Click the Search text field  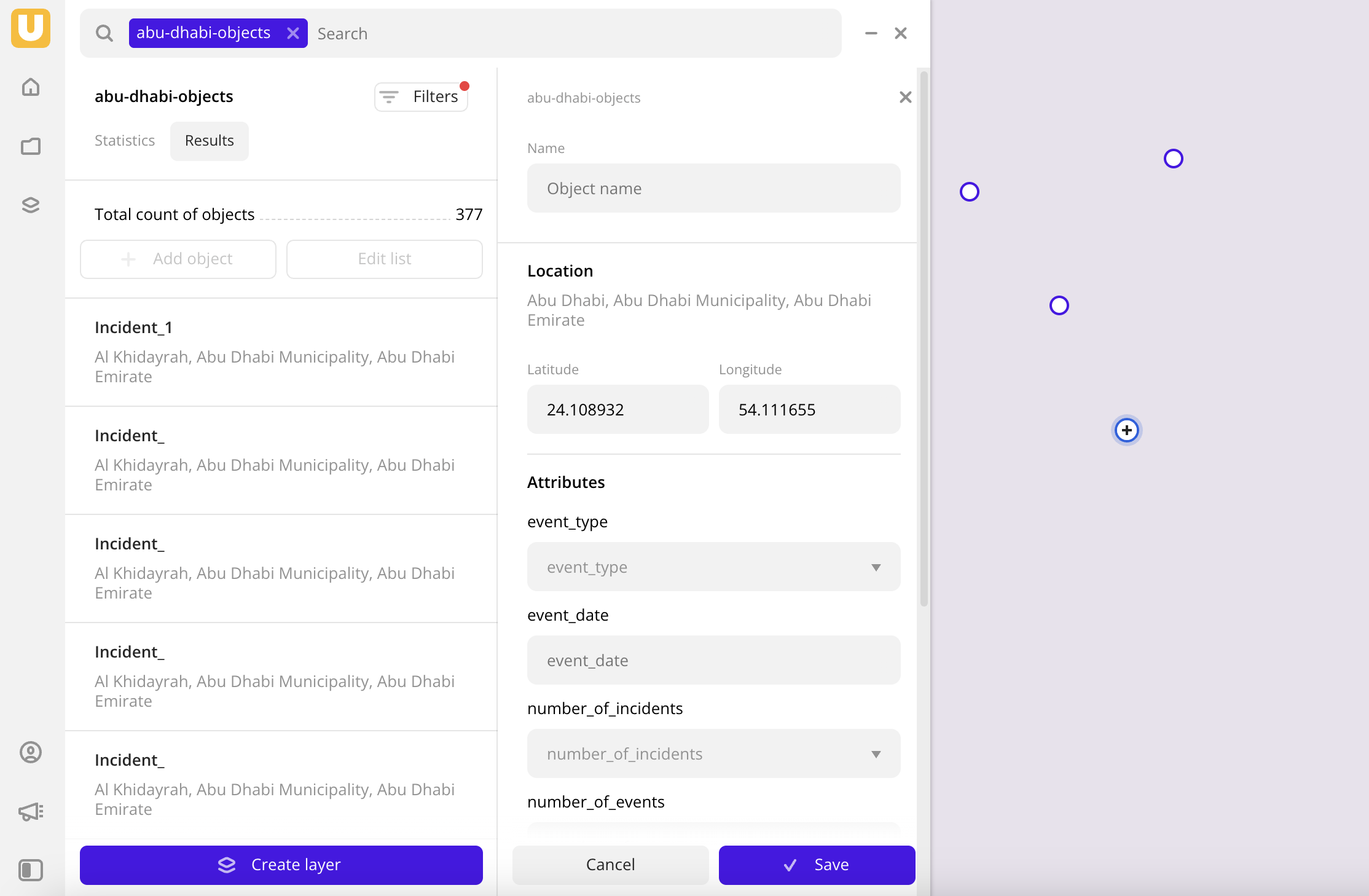575,33
